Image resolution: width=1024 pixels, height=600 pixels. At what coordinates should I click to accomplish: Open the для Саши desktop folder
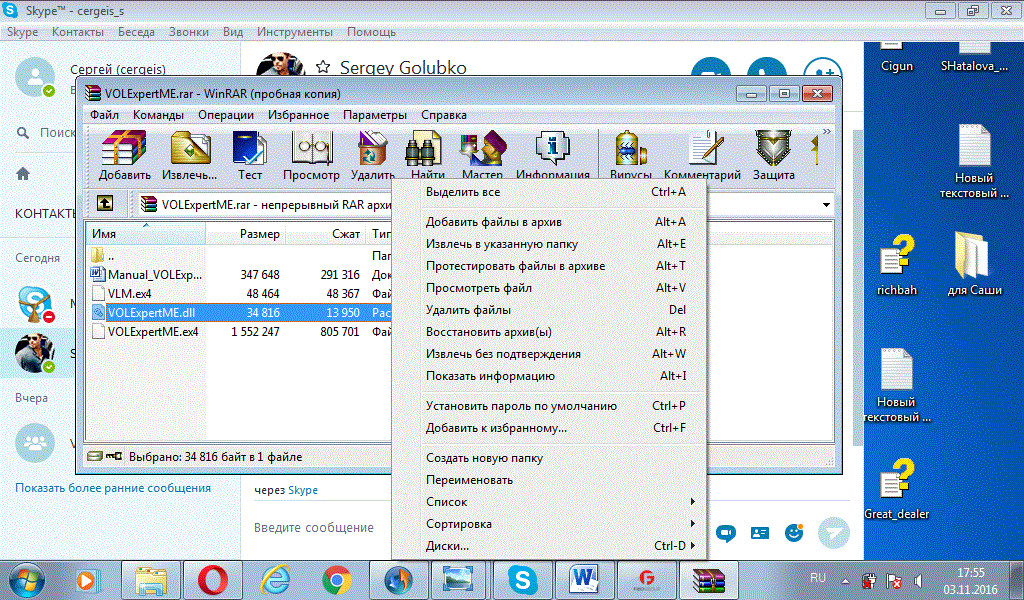(974, 265)
